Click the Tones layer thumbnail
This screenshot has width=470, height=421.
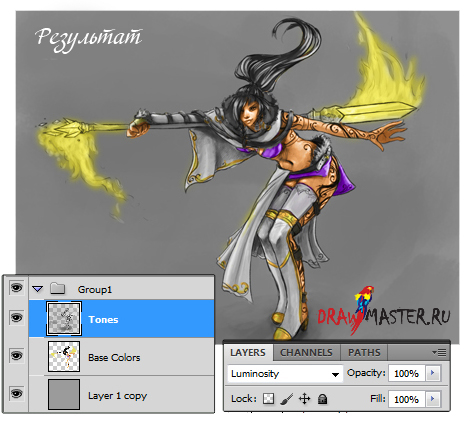(x=64, y=319)
